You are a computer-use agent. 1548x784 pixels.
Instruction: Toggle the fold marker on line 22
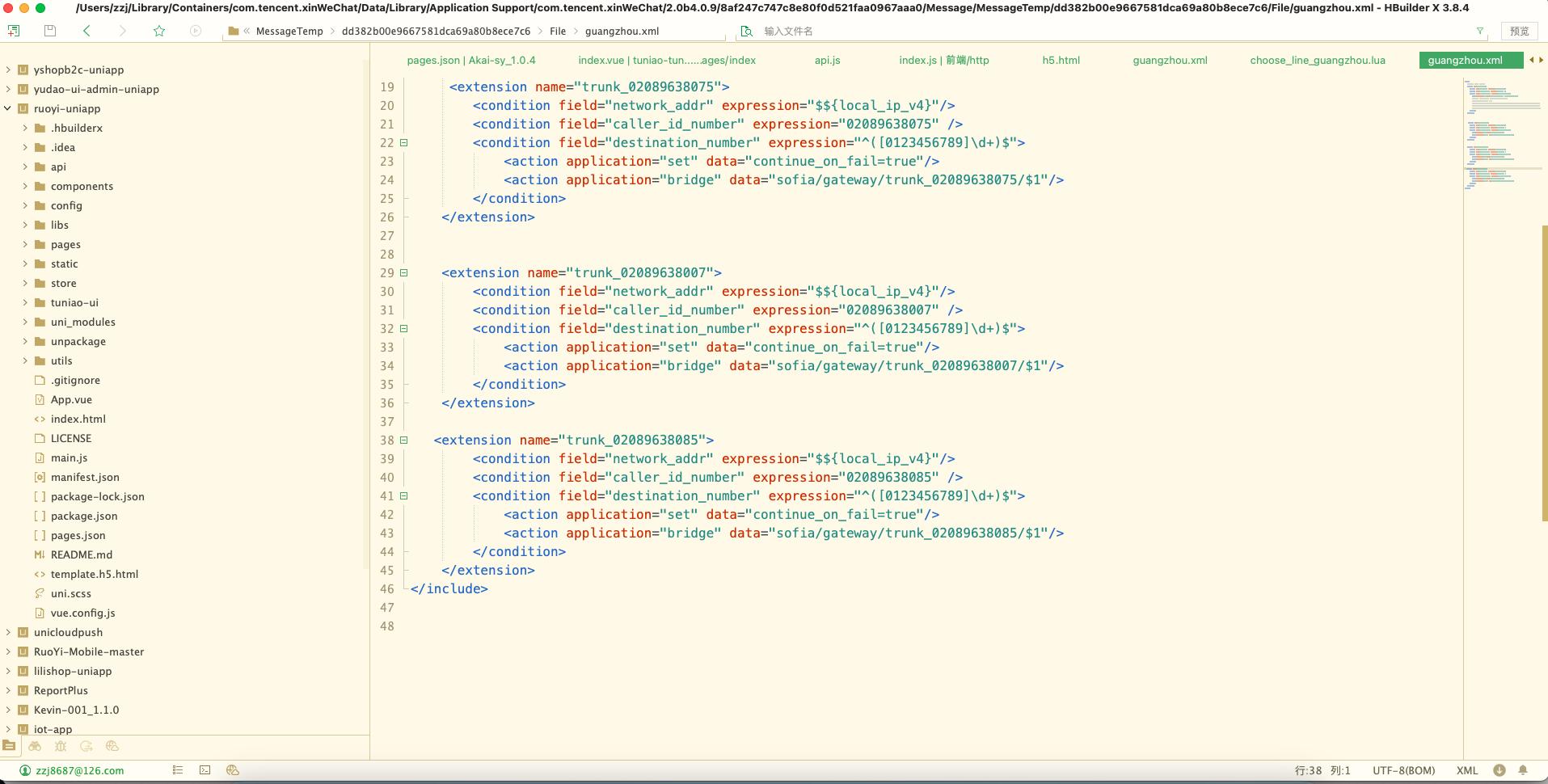click(404, 143)
